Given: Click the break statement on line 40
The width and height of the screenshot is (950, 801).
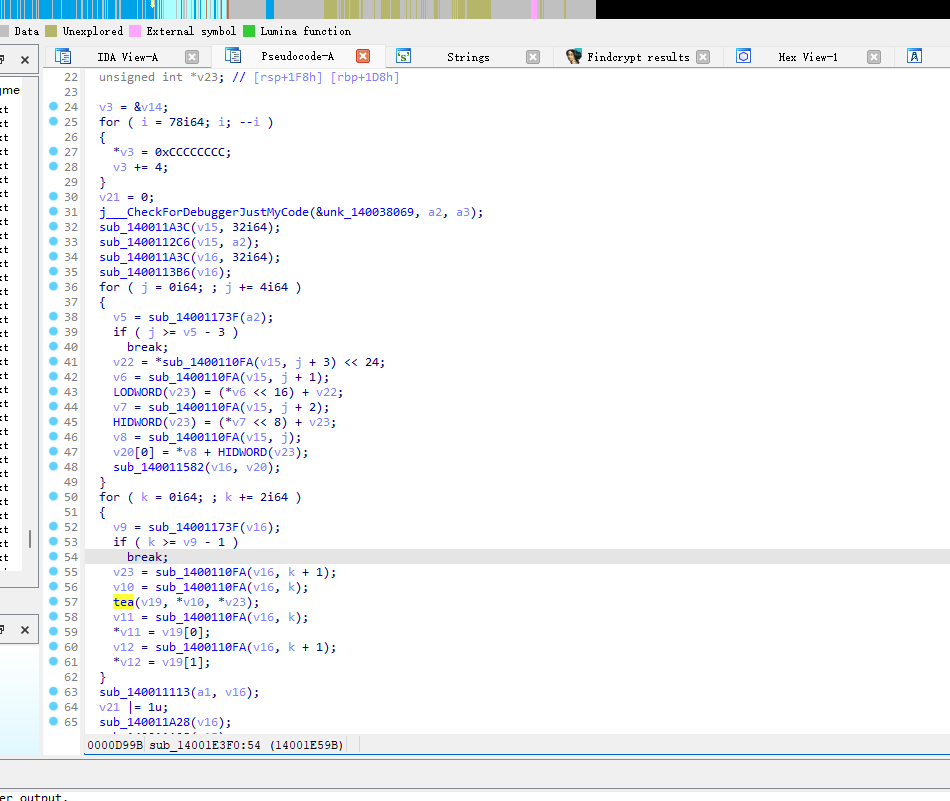Looking at the screenshot, I should [x=147, y=347].
